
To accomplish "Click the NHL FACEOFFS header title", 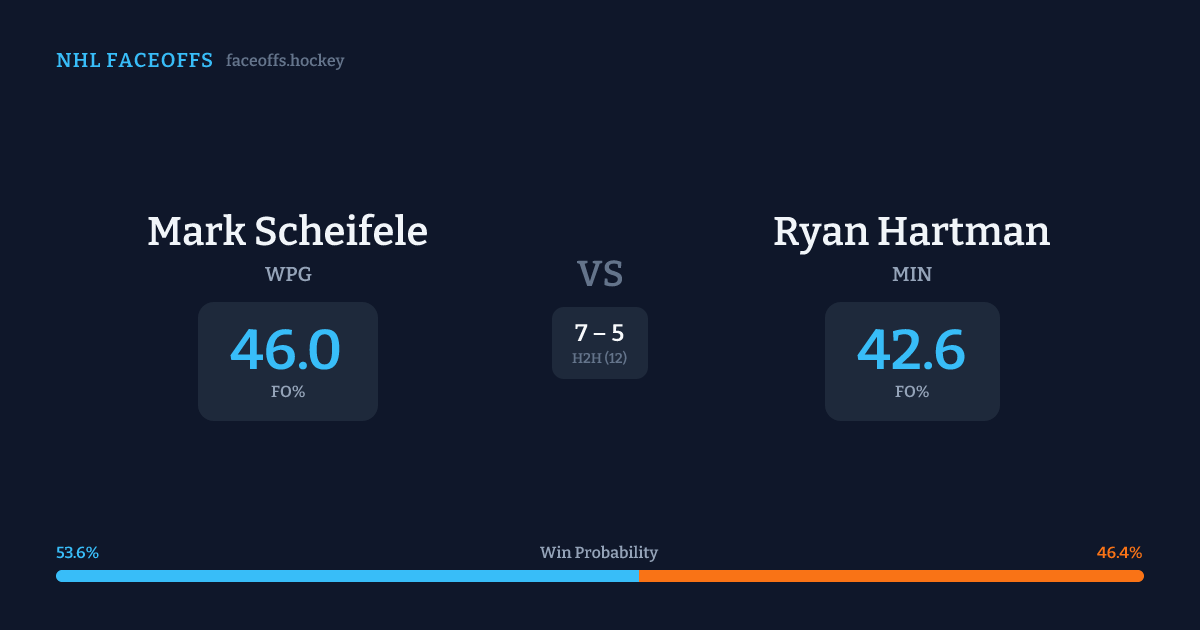I will 134,61.
